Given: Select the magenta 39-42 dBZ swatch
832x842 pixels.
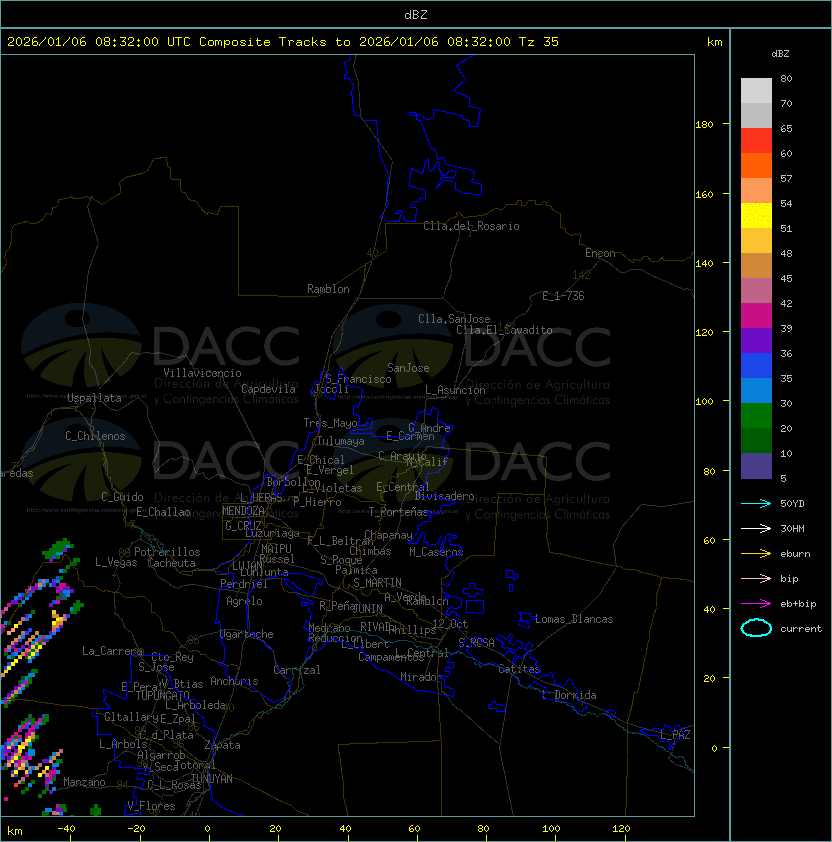Looking at the screenshot, I should coord(756,316).
